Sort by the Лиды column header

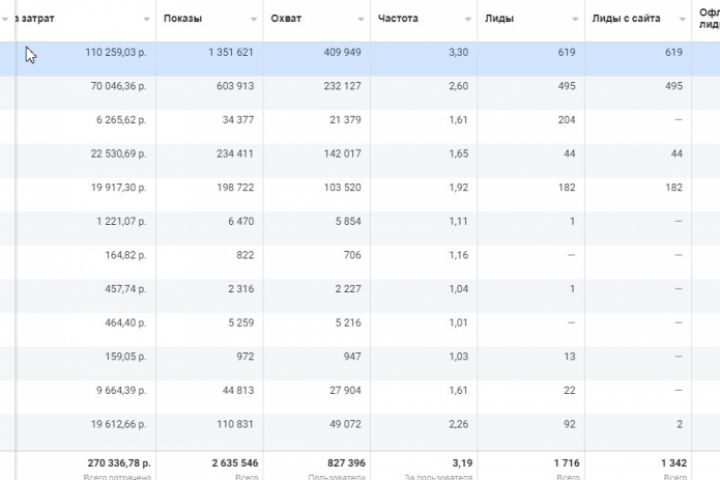499,18
